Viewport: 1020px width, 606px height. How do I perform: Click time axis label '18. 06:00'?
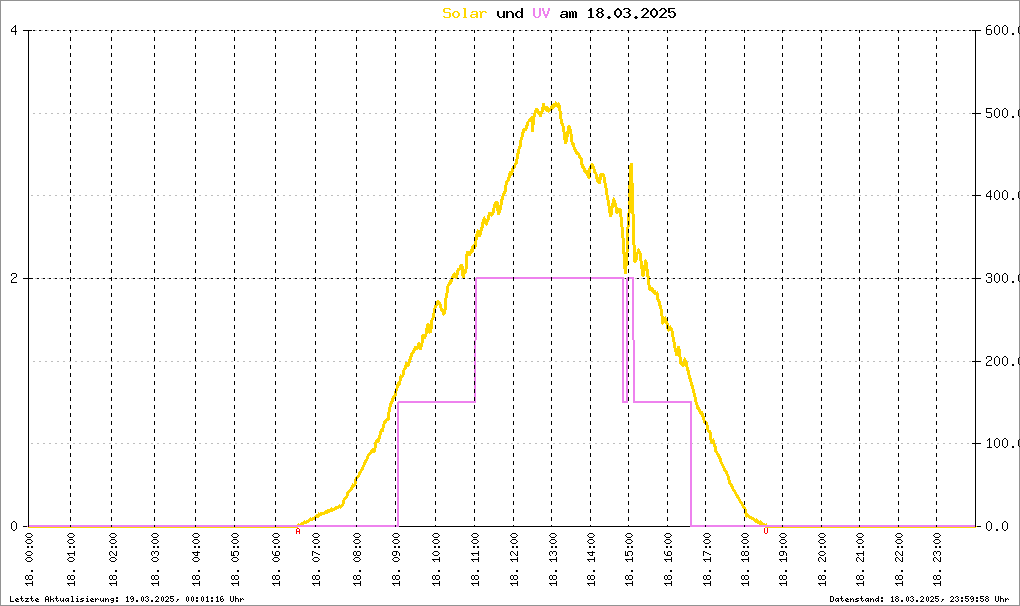click(x=276, y=559)
